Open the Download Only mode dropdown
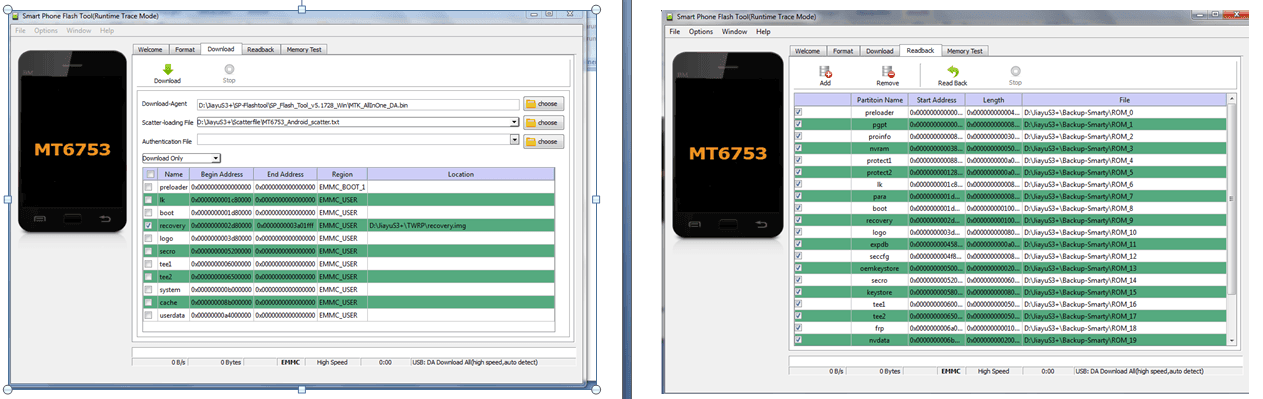The image size is (1263, 399). pyautogui.click(x=181, y=158)
